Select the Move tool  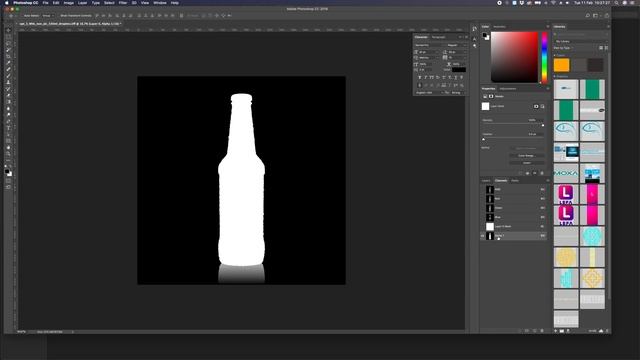8,30
